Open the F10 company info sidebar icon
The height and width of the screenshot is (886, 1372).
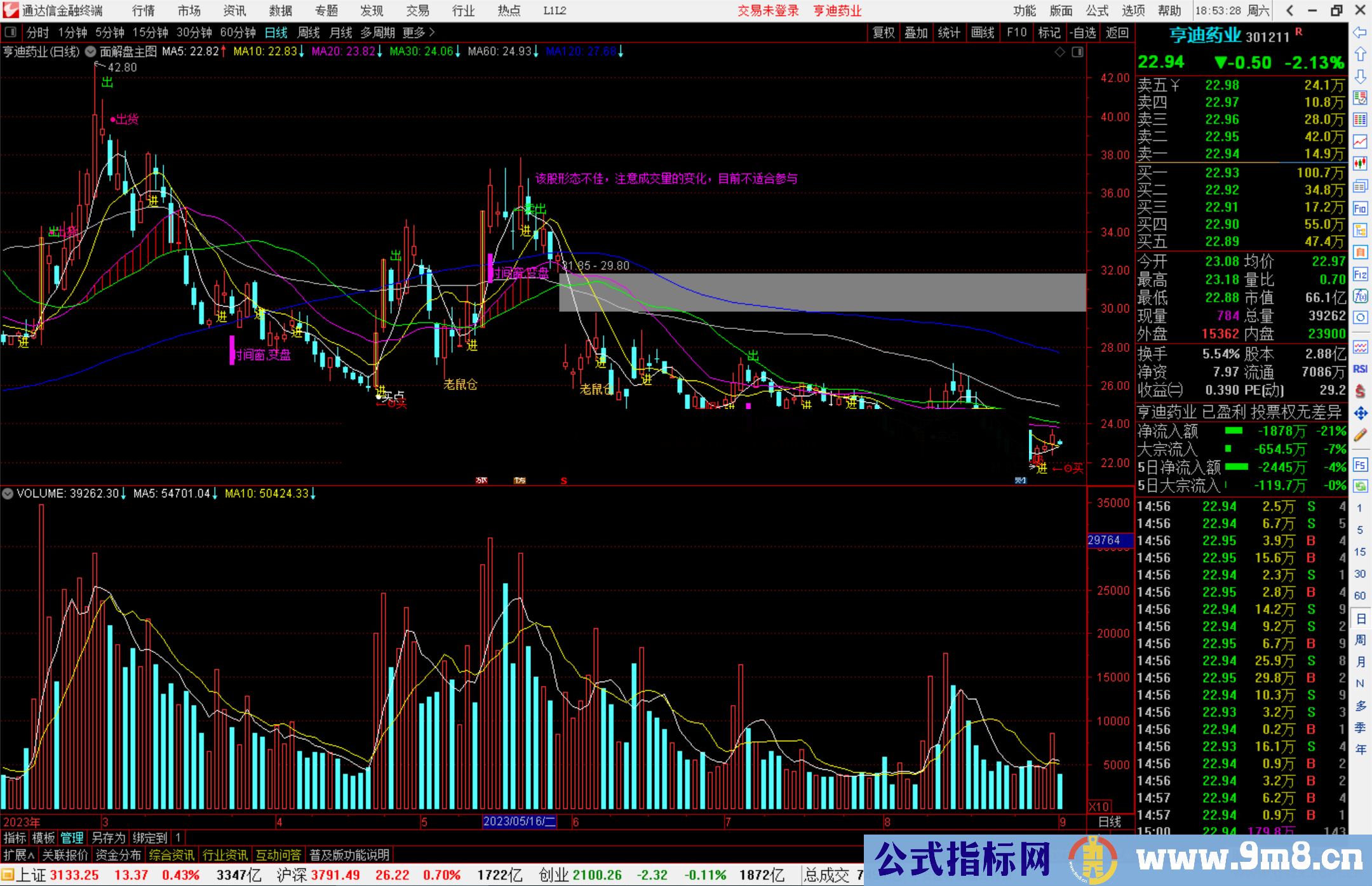[1360, 208]
